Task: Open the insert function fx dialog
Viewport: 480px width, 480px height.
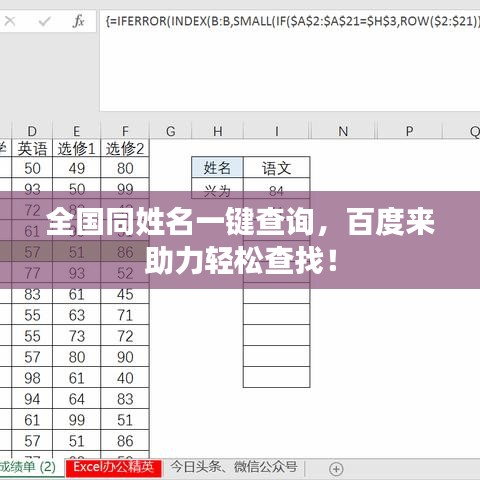Action: click(78, 21)
